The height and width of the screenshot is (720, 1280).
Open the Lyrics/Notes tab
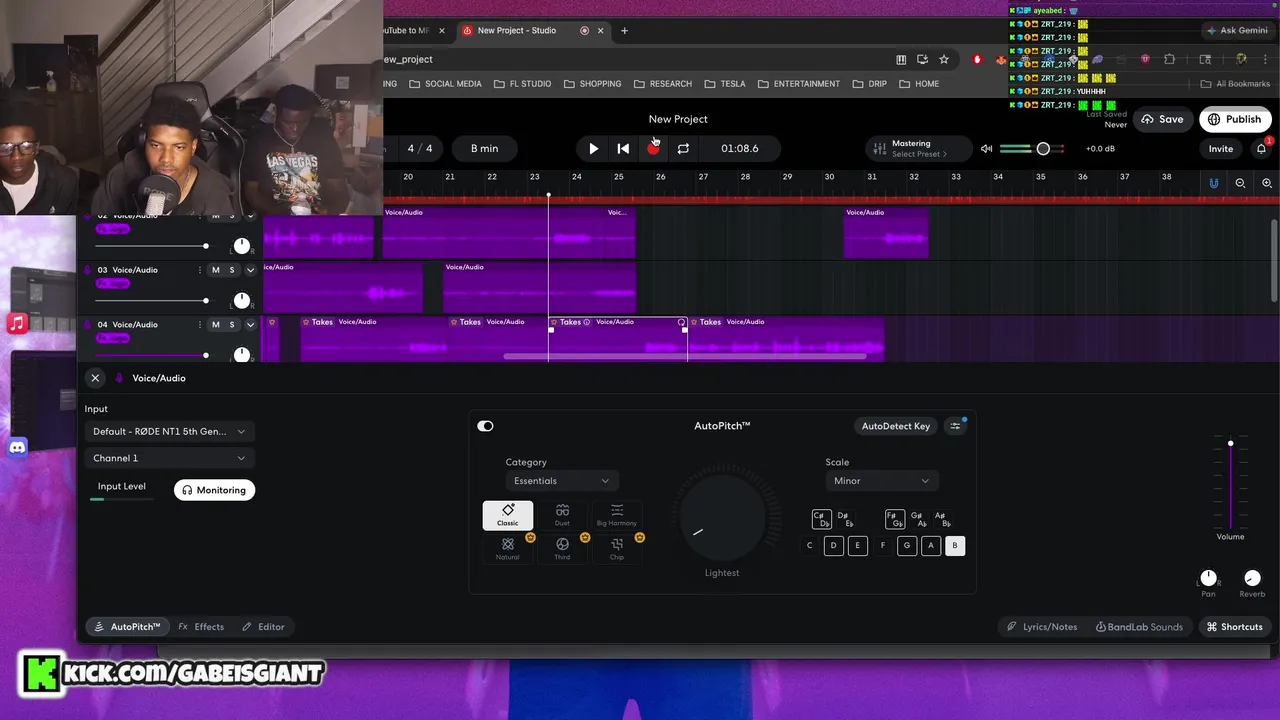pyautogui.click(x=1042, y=627)
